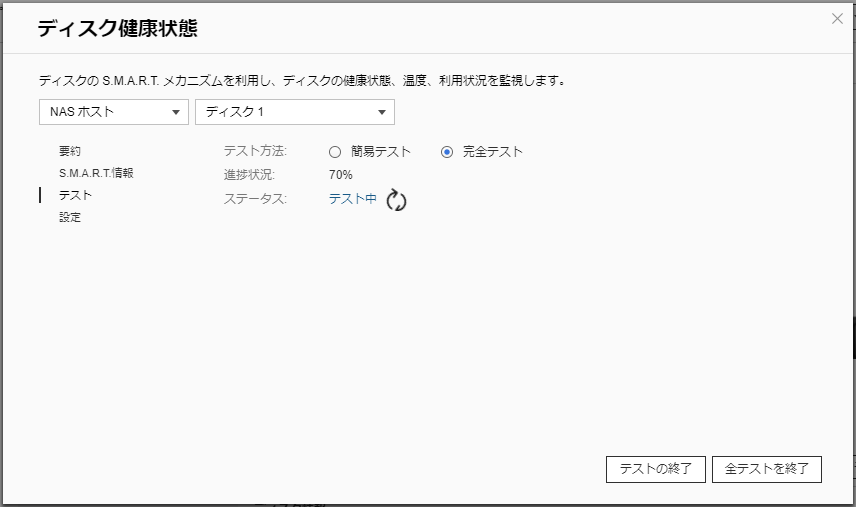Click the ディスク健康状態 dialog title
The height and width of the screenshot is (507, 856).
pyautogui.click(x=117, y=28)
